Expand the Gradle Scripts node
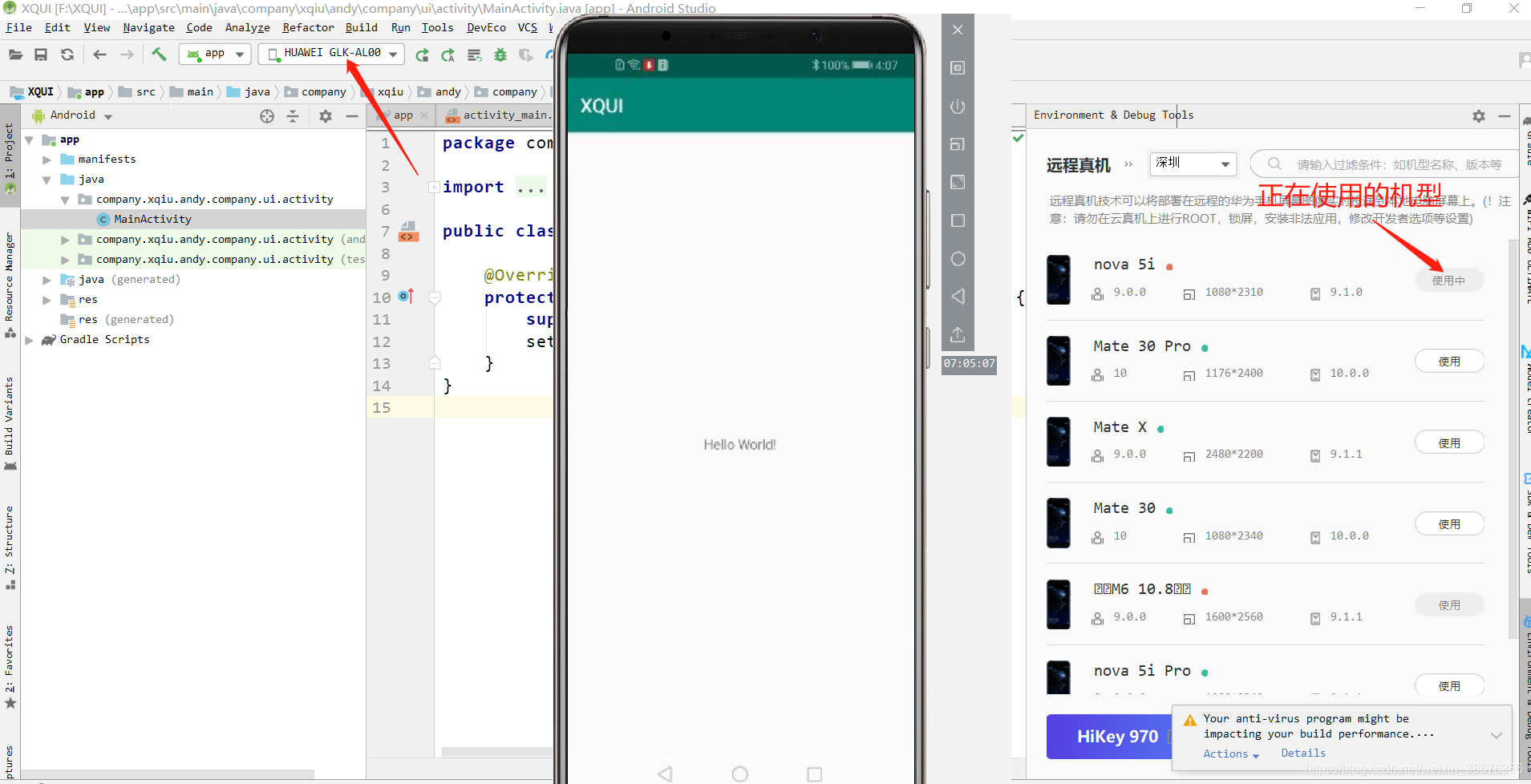This screenshot has width=1531, height=784. pos(29,340)
